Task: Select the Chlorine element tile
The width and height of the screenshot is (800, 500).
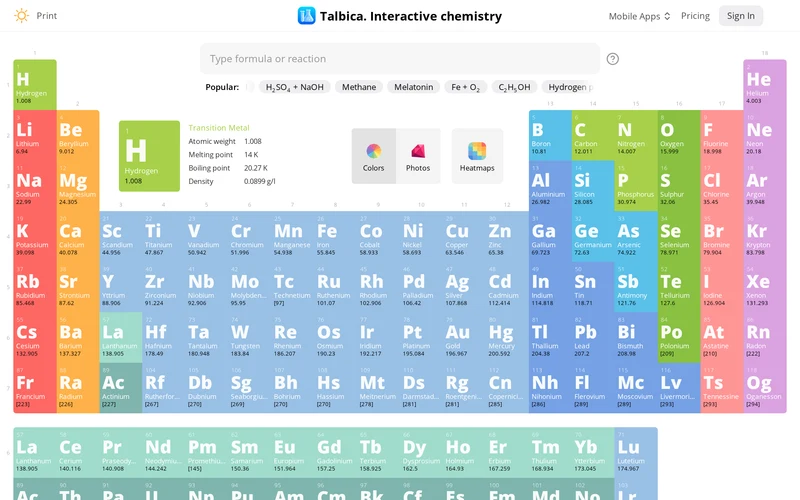Action: (x=721, y=186)
